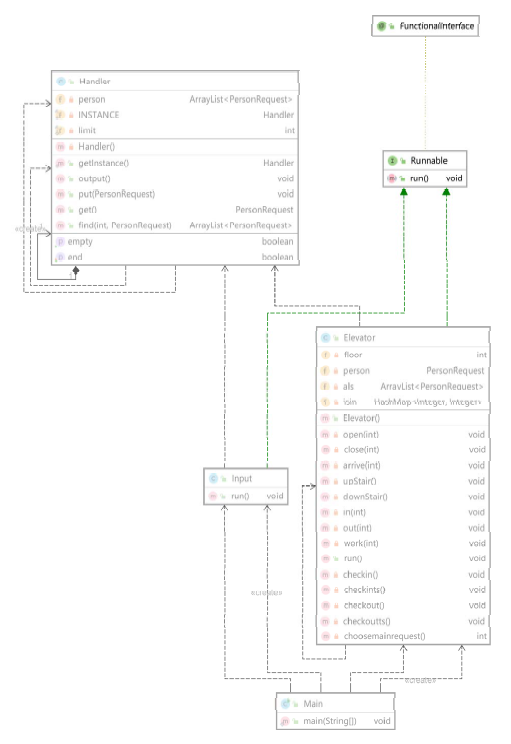Click the Runnable interface icon
This screenshot has height=744, width=511.
point(392,161)
